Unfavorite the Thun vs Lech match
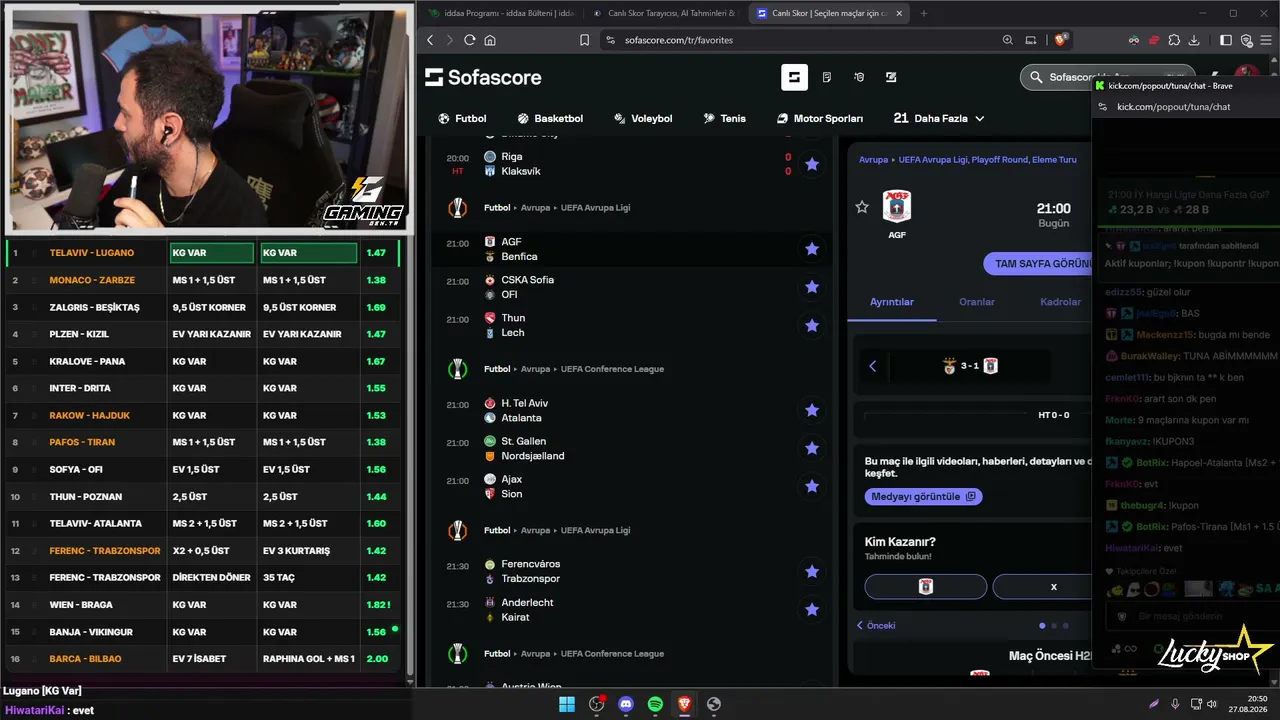The height and width of the screenshot is (720, 1280). coord(812,325)
